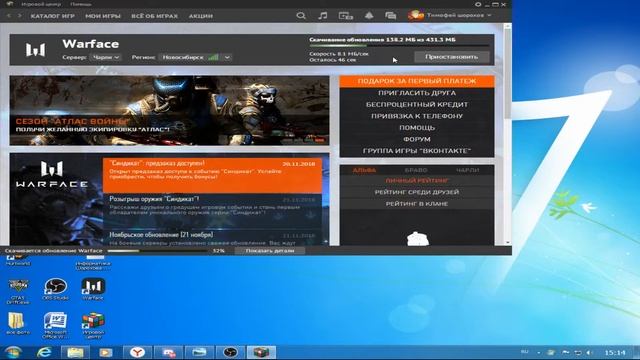The image size is (640, 360).
Task: Open the Игровой центр menu
Action: pos(41,4)
